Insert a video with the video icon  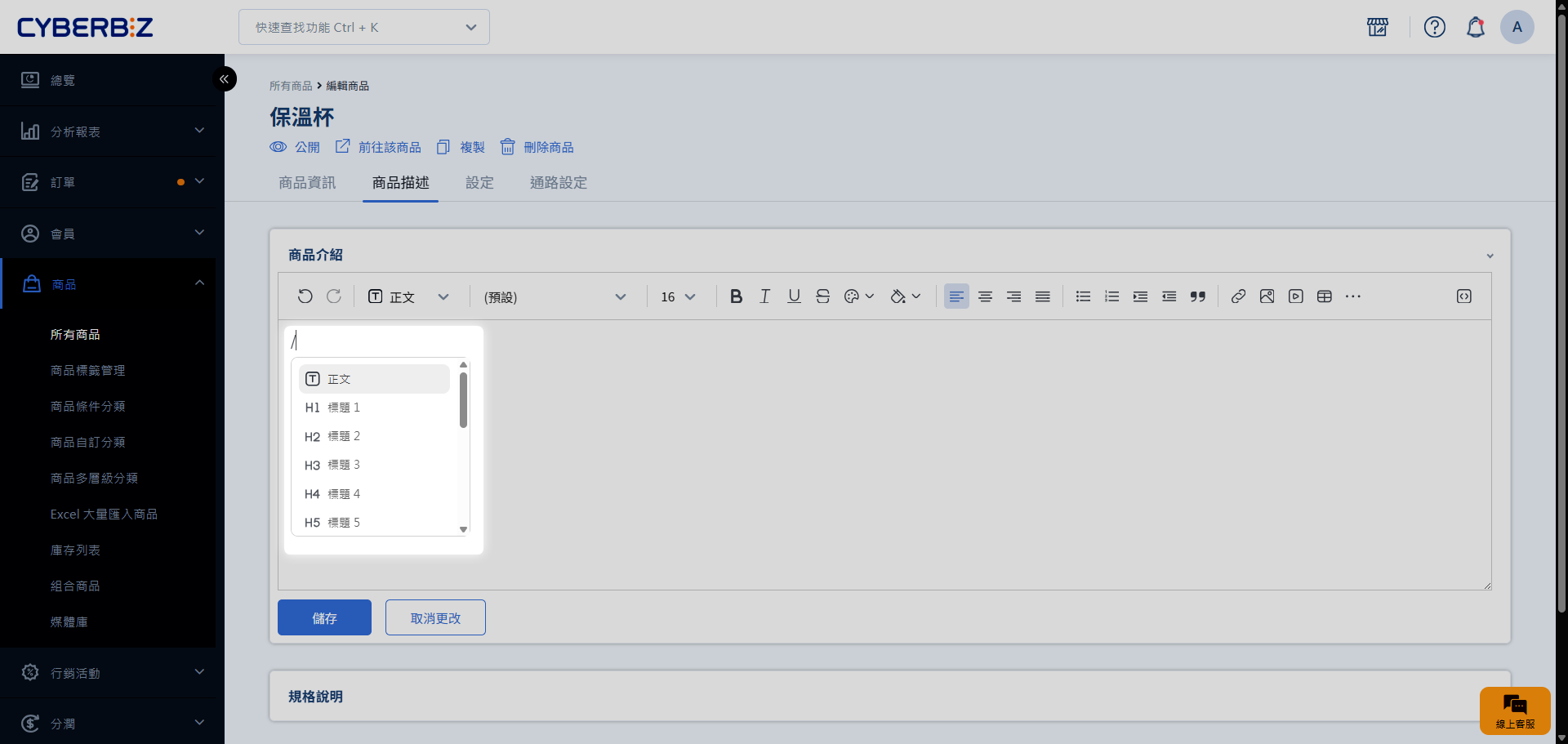[1295, 296]
